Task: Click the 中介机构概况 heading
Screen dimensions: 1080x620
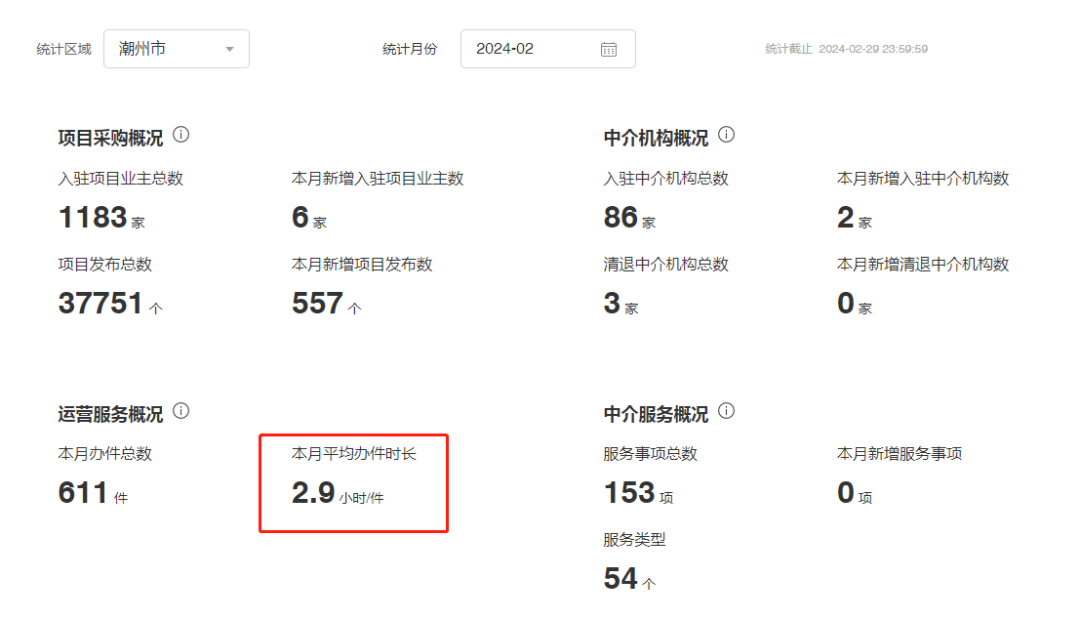Action: pyautogui.click(x=656, y=138)
